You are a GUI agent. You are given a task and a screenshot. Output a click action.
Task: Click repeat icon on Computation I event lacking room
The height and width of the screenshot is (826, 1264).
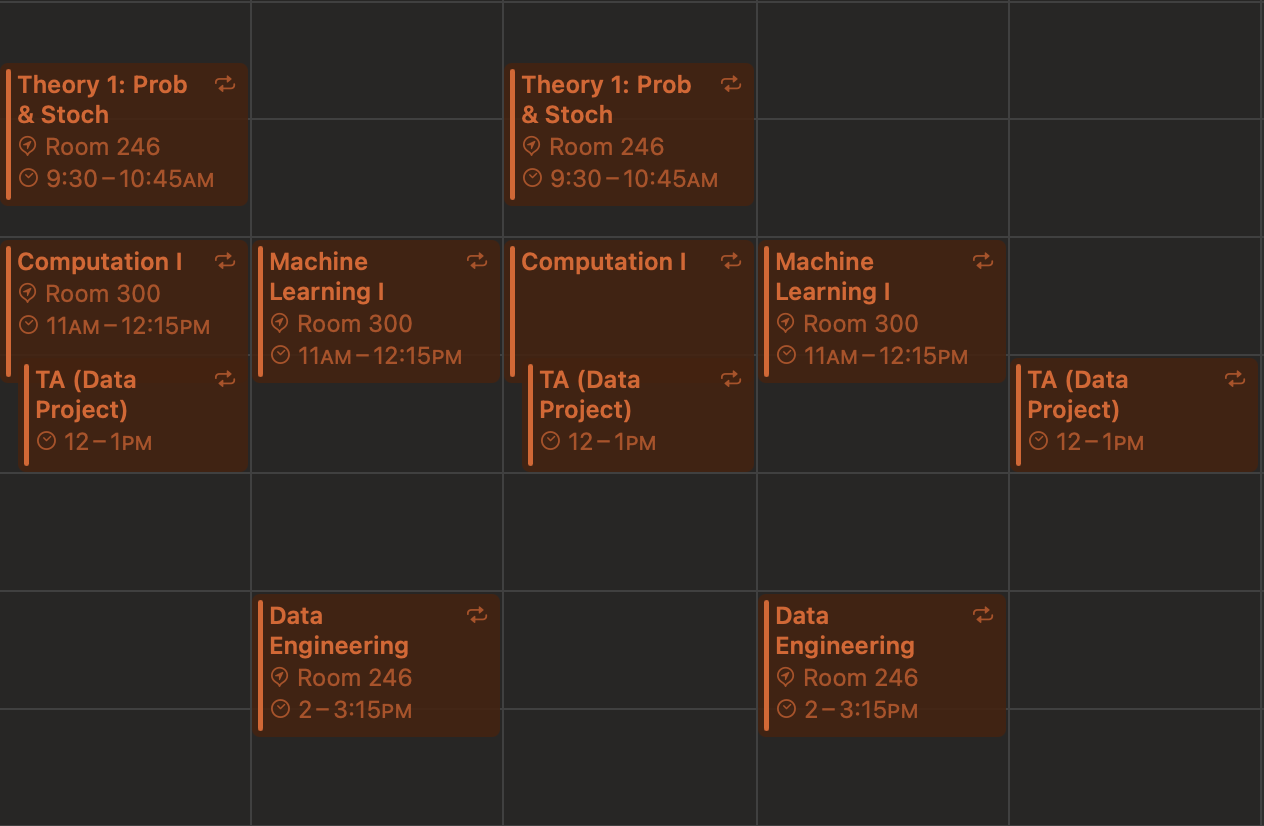click(x=731, y=261)
